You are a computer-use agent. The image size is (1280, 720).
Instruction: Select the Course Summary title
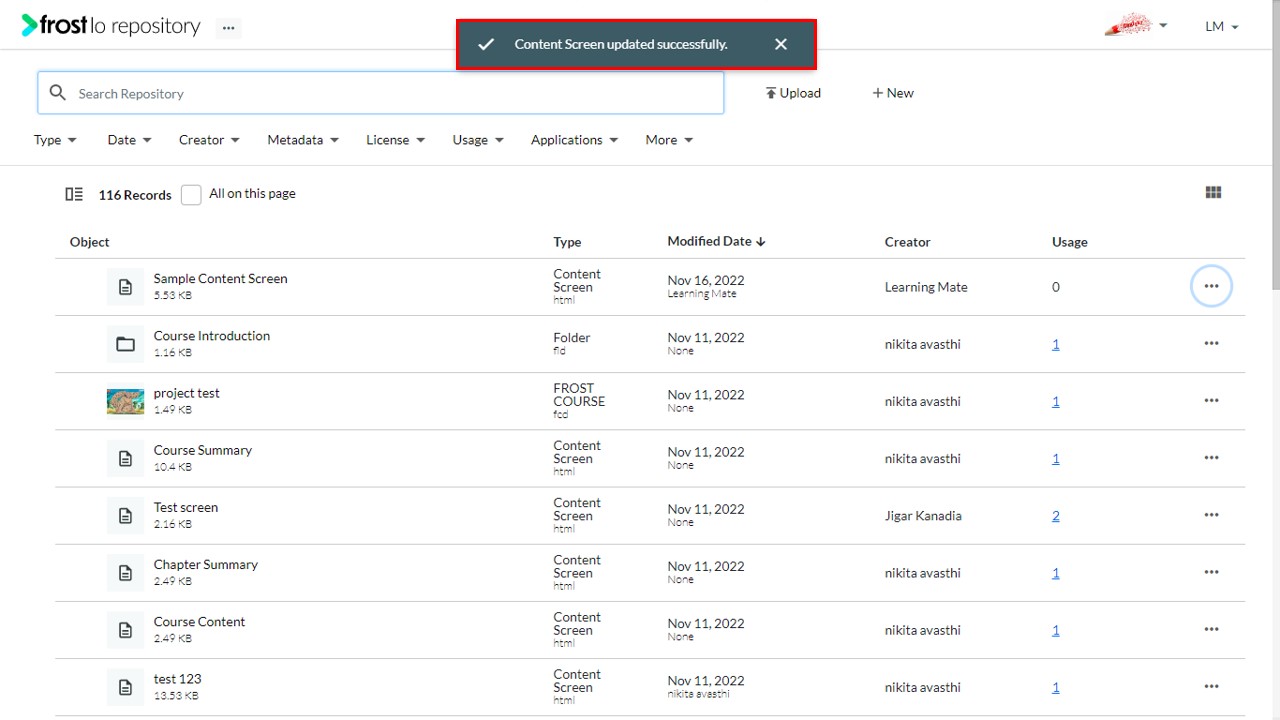(x=203, y=450)
